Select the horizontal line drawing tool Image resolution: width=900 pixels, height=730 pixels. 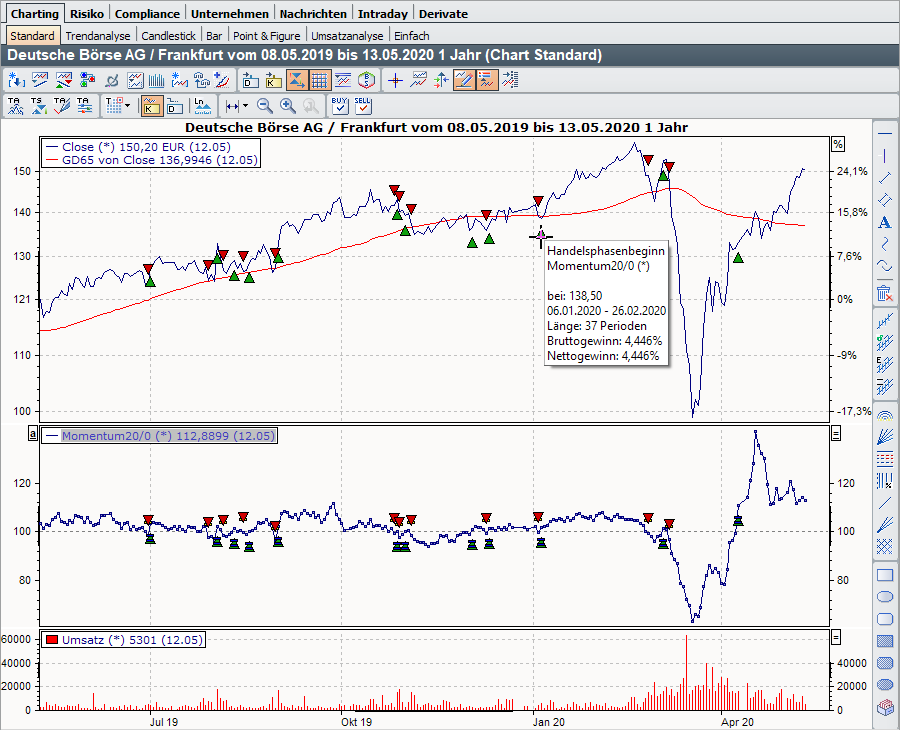[884, 132]
